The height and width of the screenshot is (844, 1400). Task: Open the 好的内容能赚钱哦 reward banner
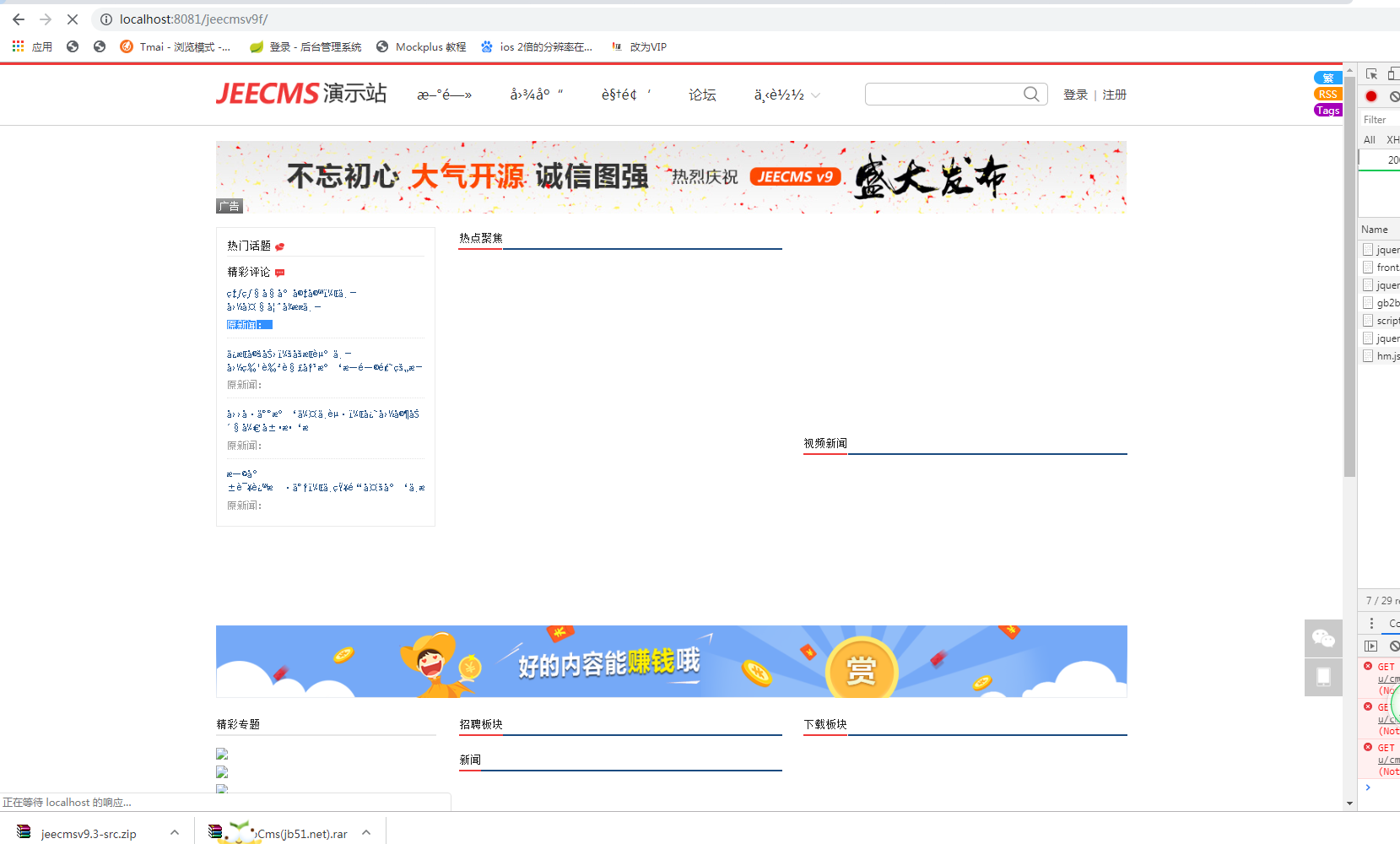pyautogui.click(x=671, y=662)
